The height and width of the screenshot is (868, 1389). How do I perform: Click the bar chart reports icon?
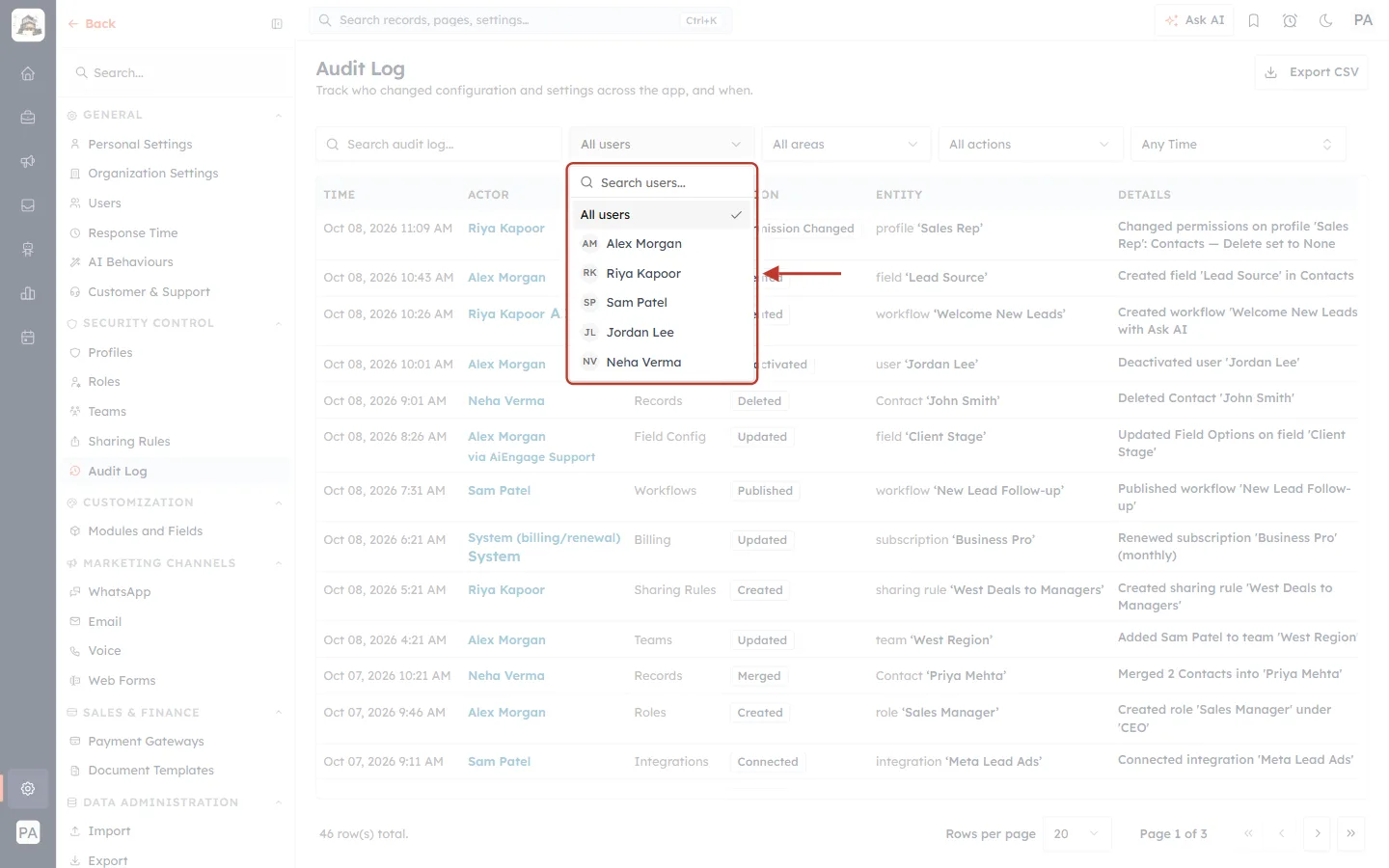28,293
